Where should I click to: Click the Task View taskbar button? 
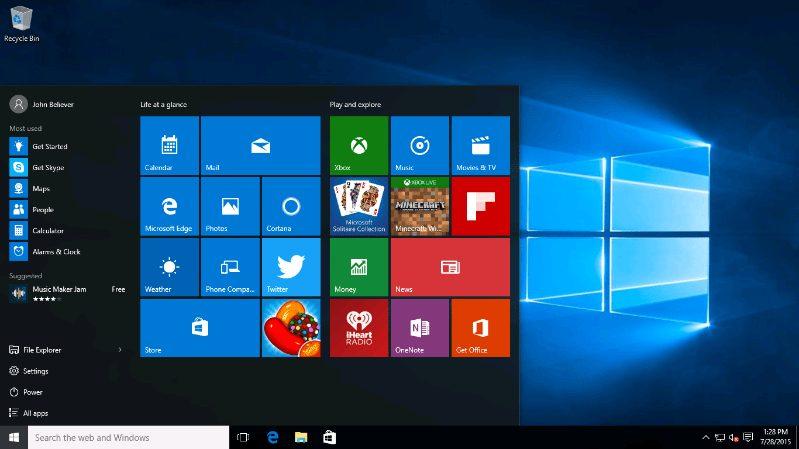pos(242,438)
